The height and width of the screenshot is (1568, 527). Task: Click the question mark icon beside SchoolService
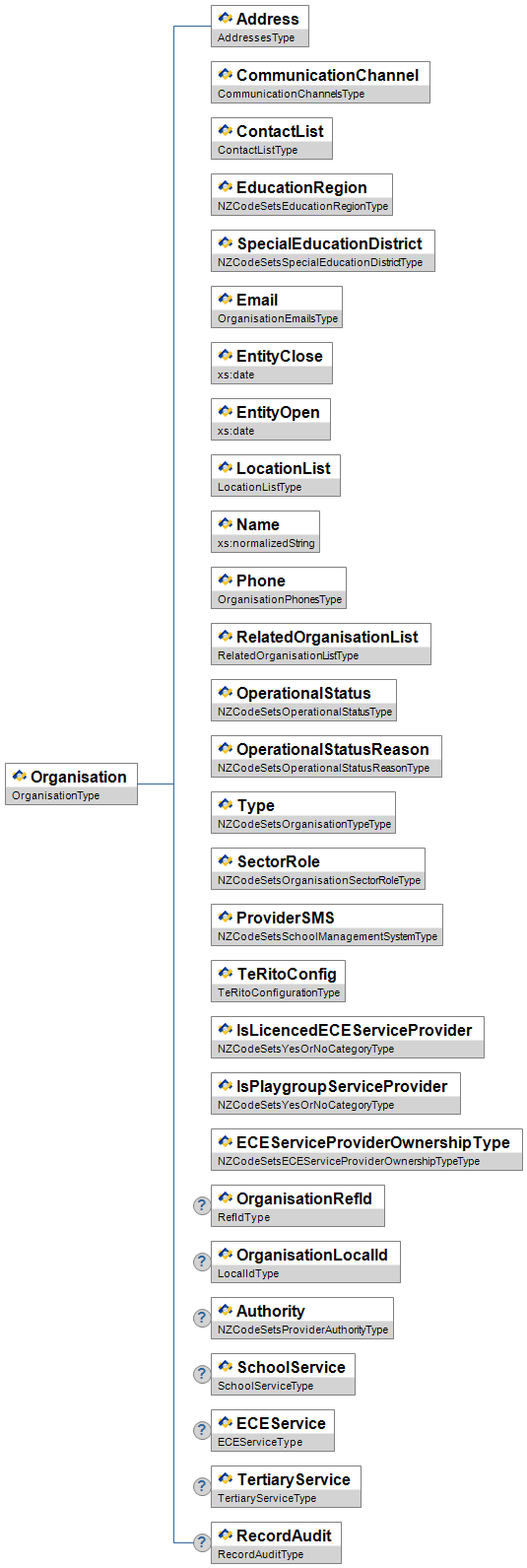[x=201, y=1374]
